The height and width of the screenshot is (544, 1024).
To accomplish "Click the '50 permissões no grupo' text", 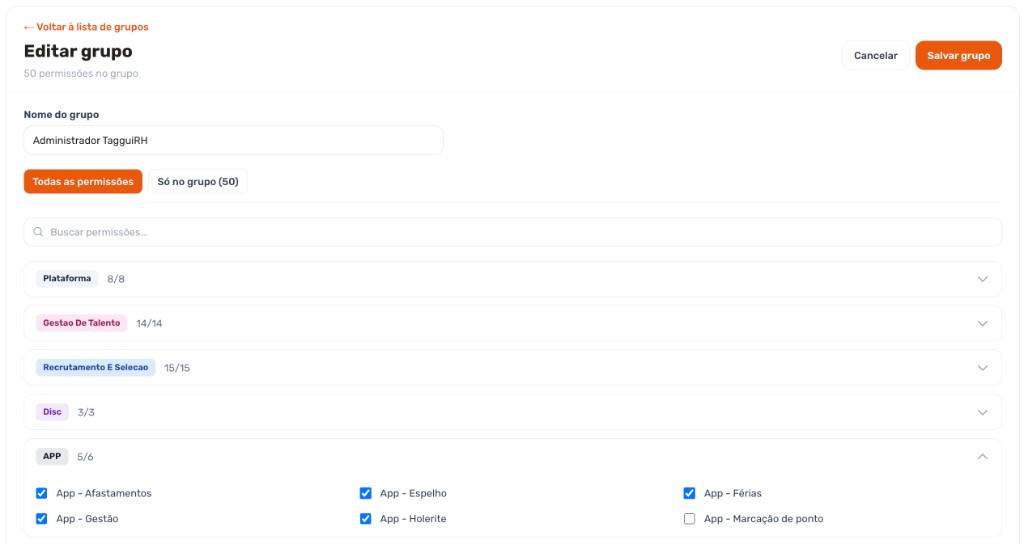I will click(x=81, y=73).
